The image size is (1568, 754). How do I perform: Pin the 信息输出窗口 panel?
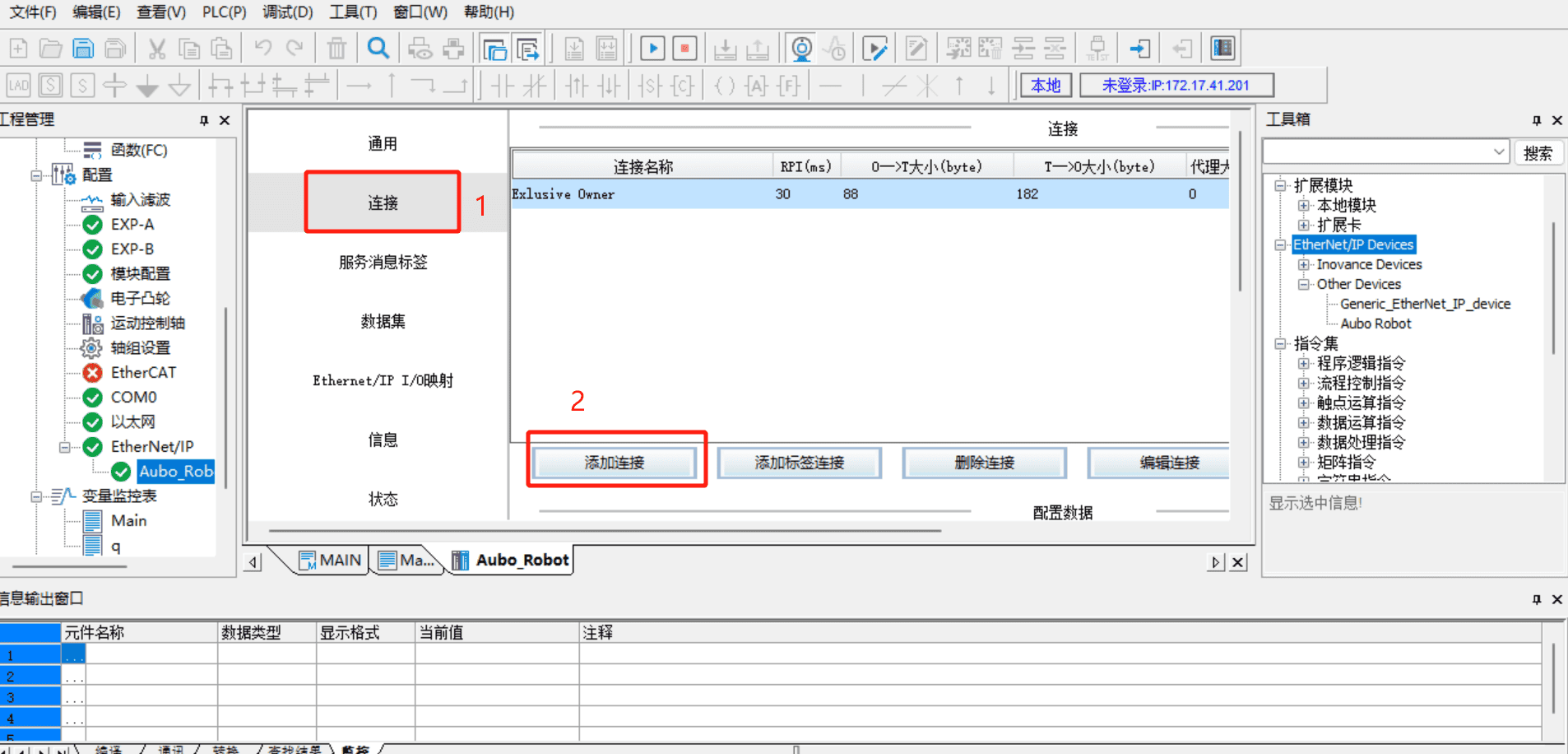pos(1536,599)
